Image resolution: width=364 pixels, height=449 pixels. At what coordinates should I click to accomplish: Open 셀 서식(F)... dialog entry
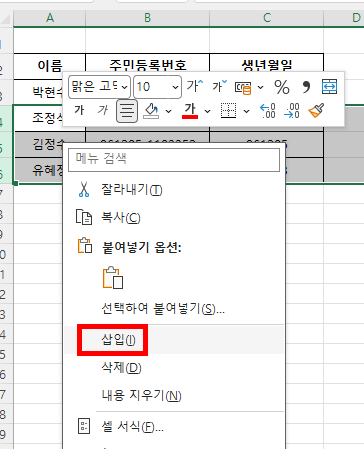point(174,426)
